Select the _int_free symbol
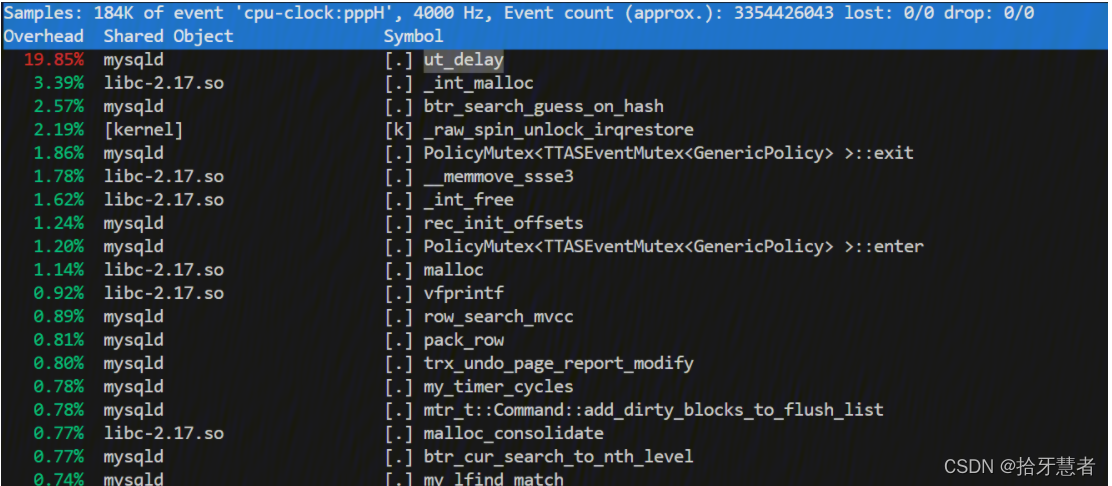Screen dimensions: 1112x486 pos(469,200)
